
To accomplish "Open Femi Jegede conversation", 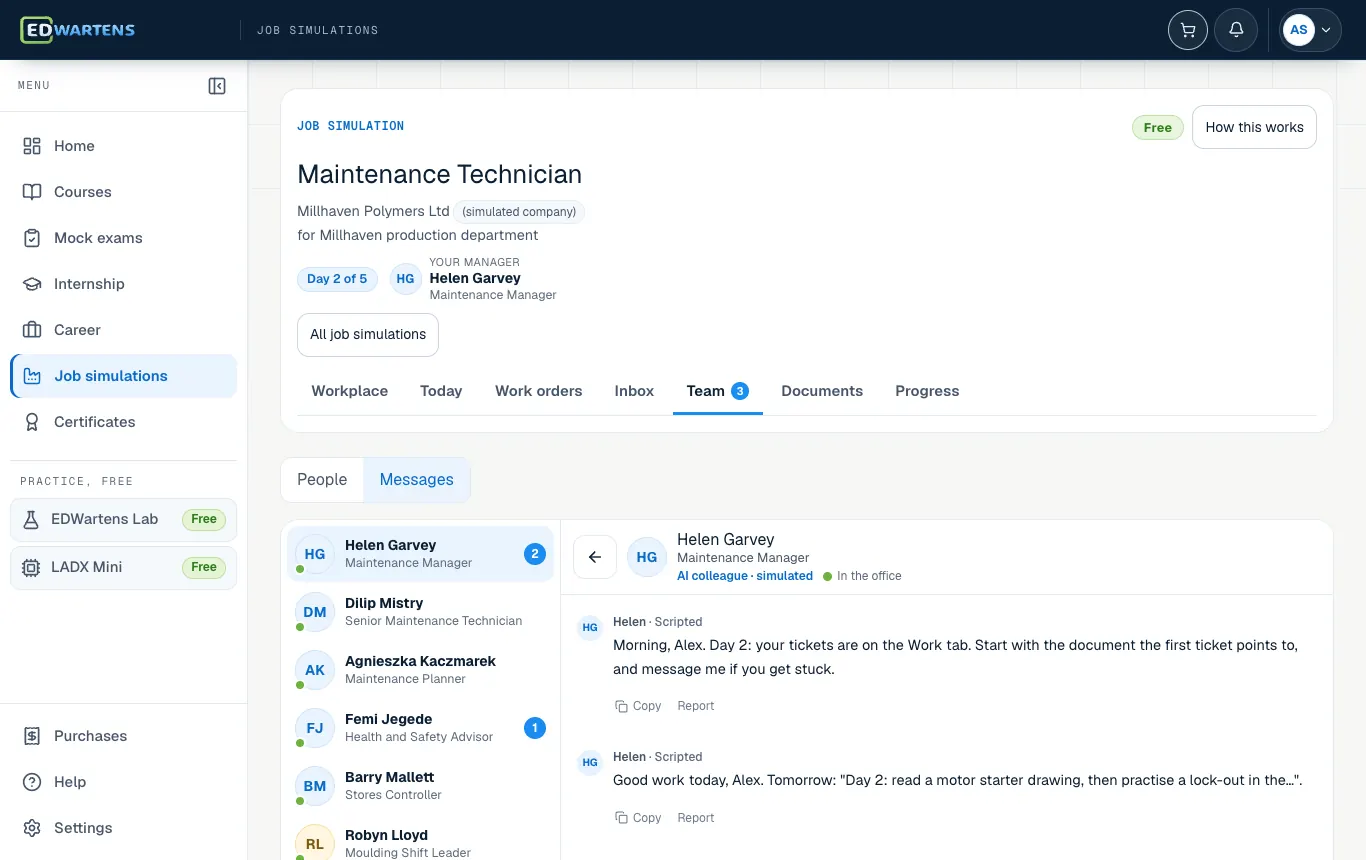I will (x=420, y=728).
